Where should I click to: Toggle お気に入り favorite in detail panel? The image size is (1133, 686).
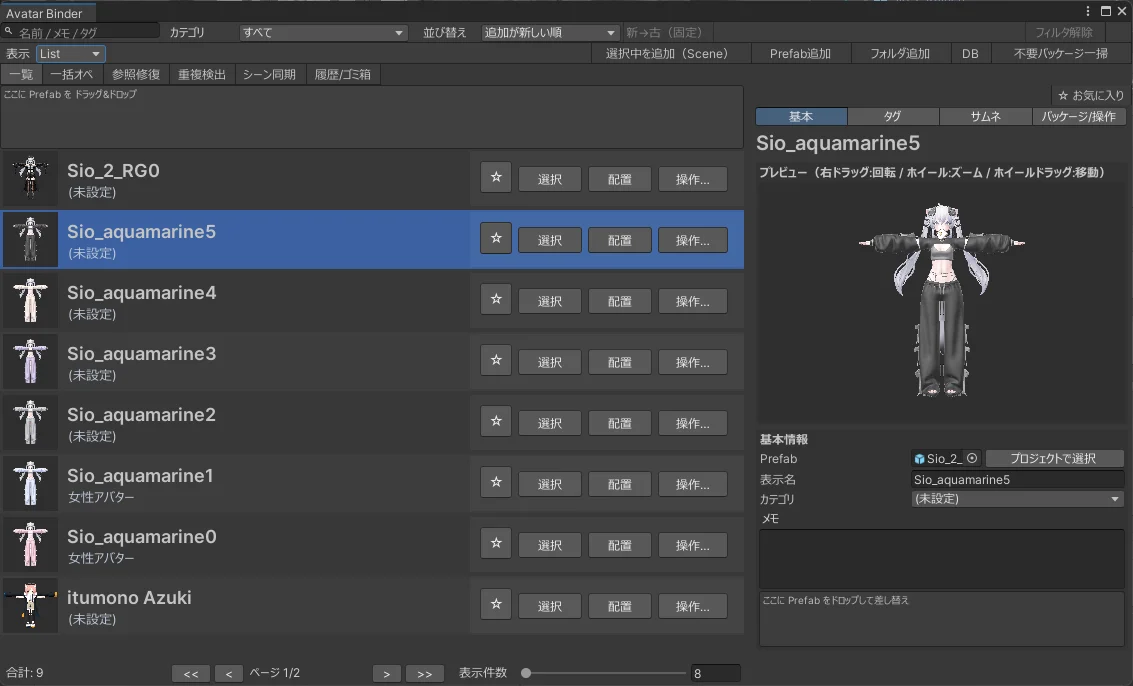click(1091, 95)
